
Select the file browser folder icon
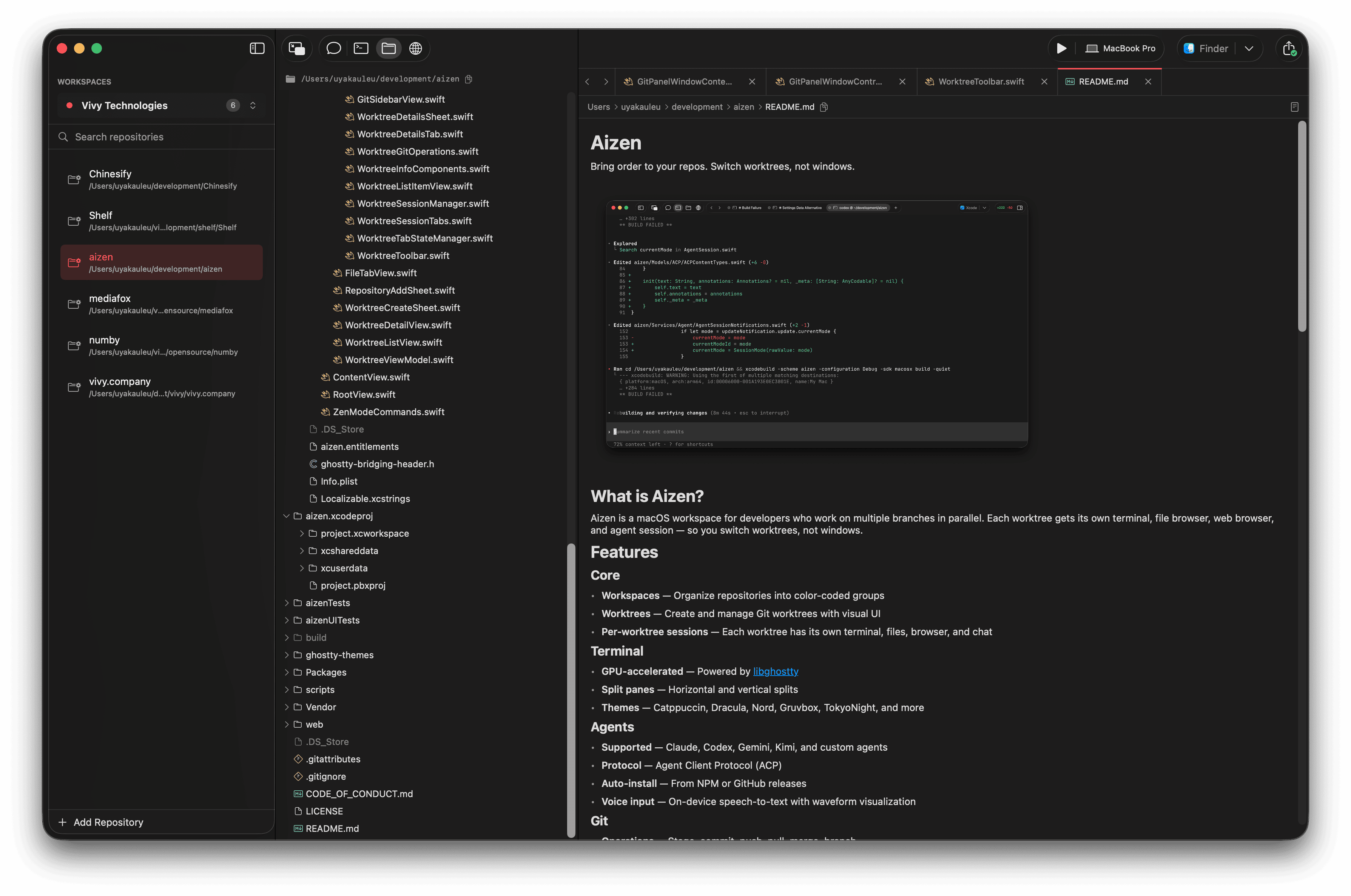coord(388,48)
